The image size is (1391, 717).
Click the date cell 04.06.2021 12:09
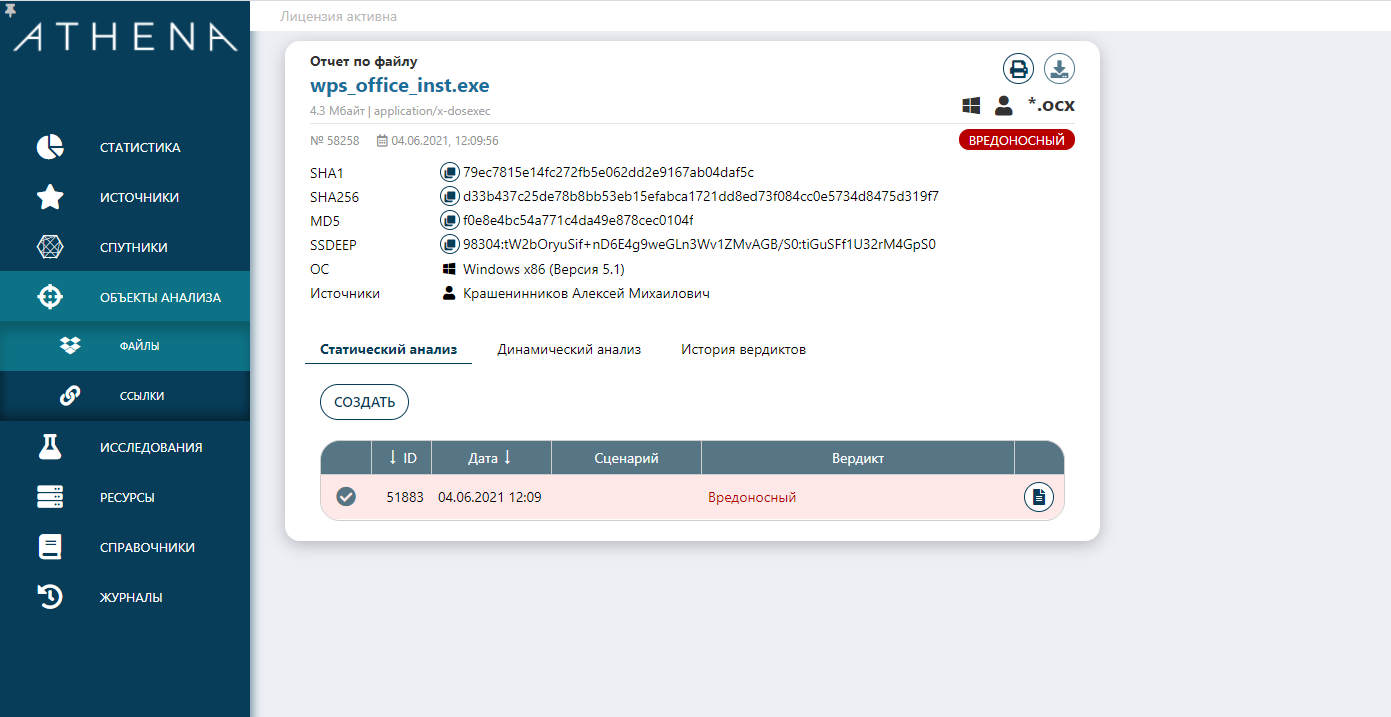tap(490, 497)
